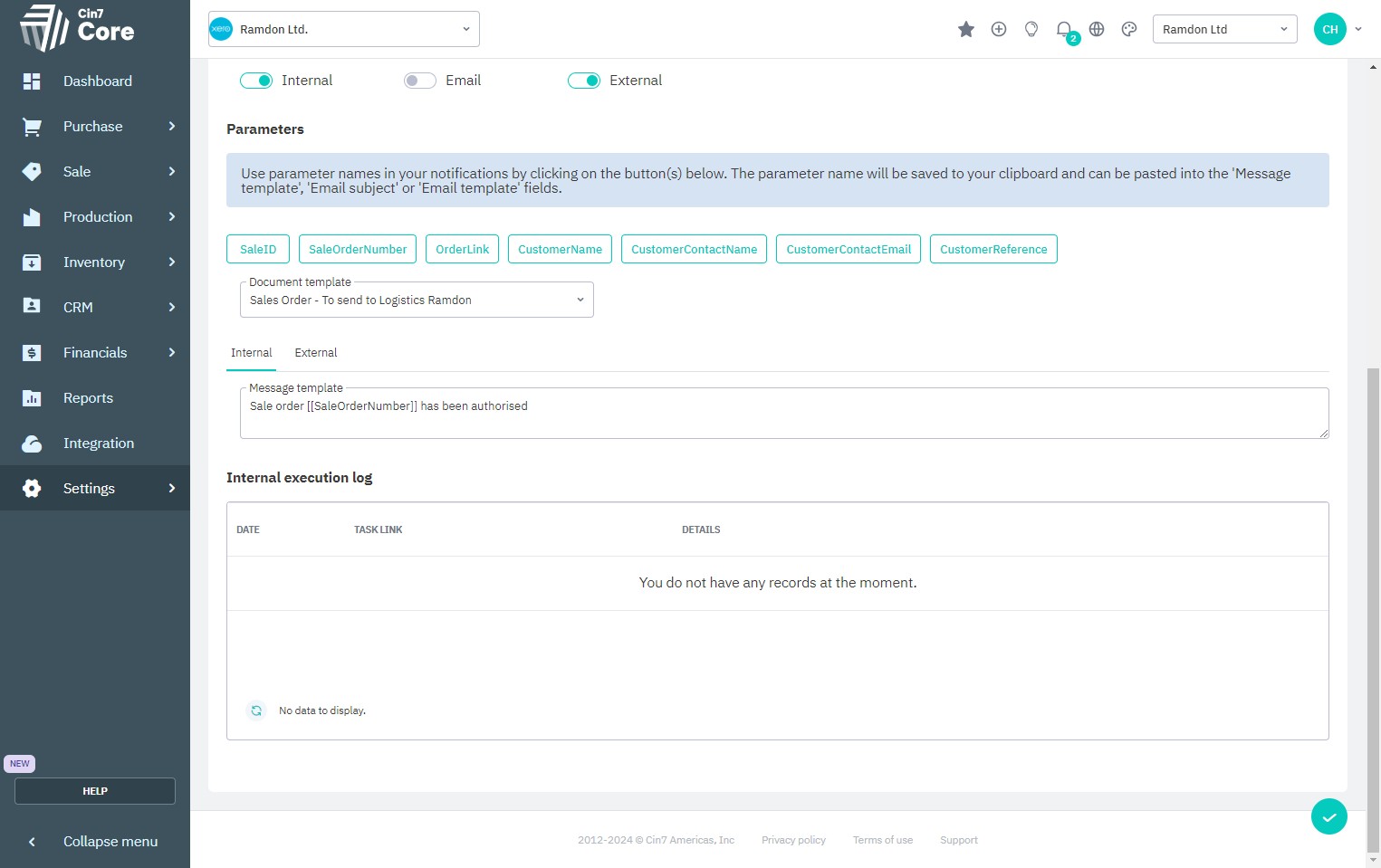Click into the Message template field

783,415
